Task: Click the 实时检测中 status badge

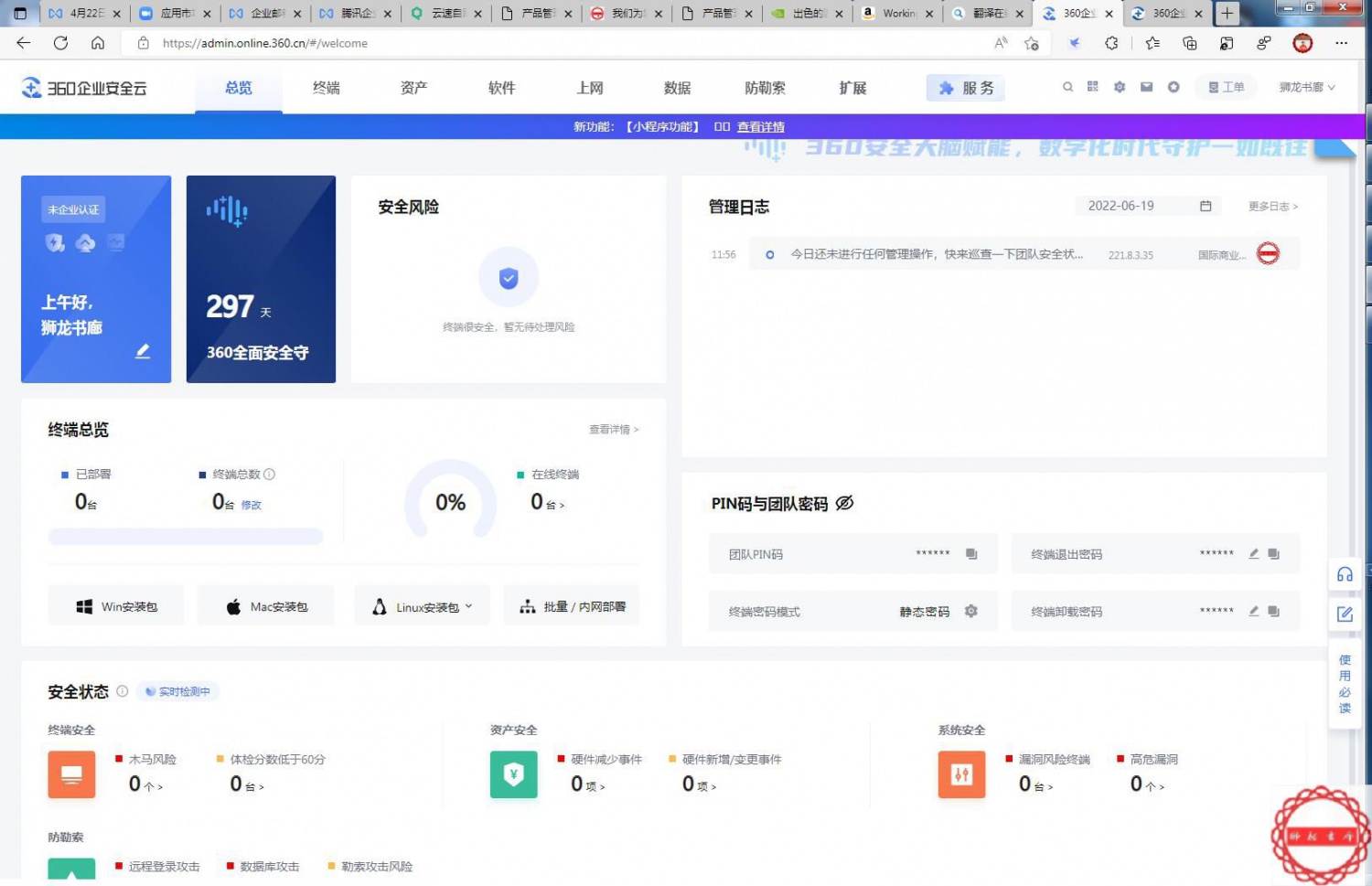Action: click(178, 691)
